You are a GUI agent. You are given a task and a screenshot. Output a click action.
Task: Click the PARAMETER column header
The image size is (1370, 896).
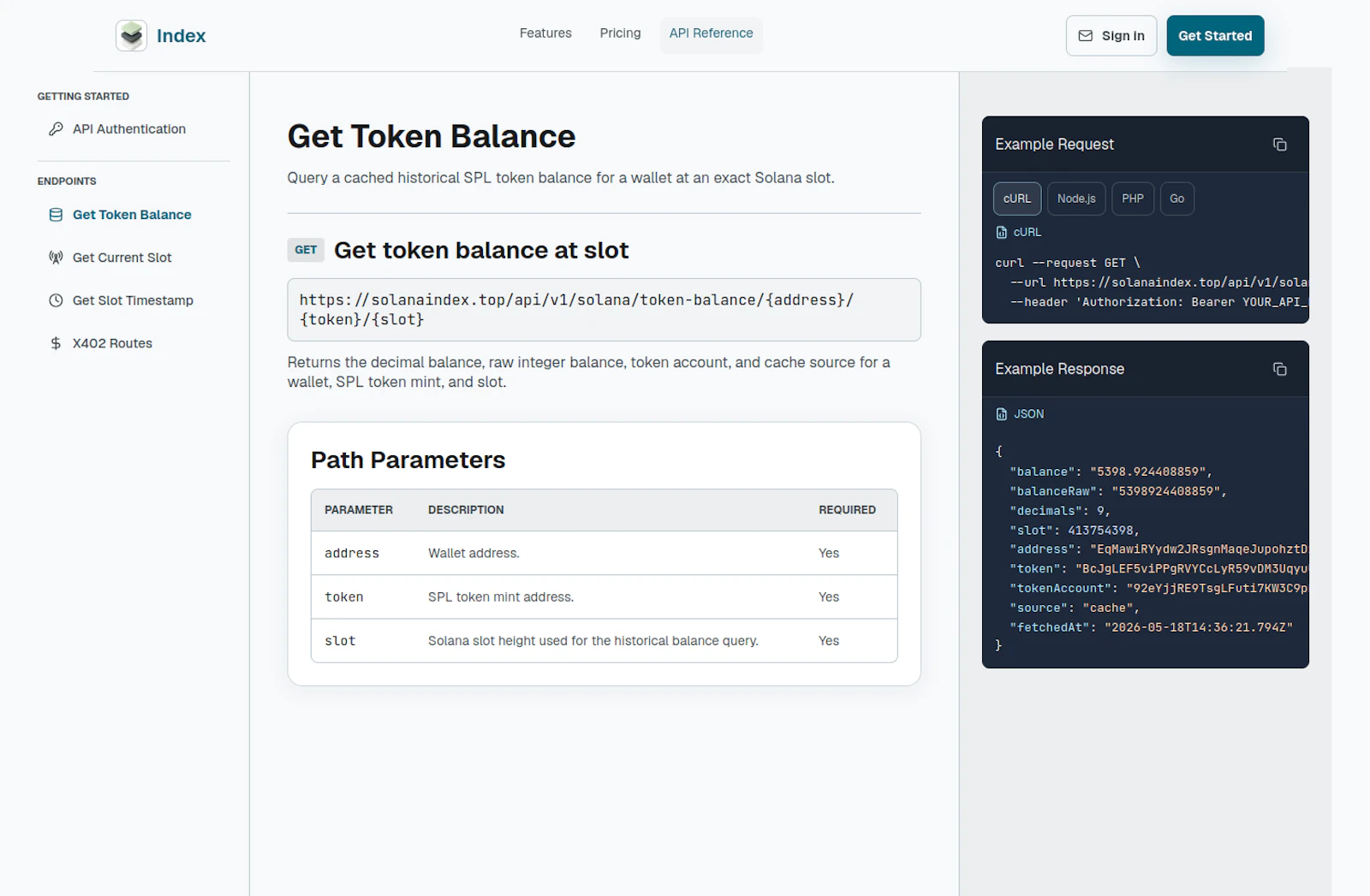click(359, 510)
